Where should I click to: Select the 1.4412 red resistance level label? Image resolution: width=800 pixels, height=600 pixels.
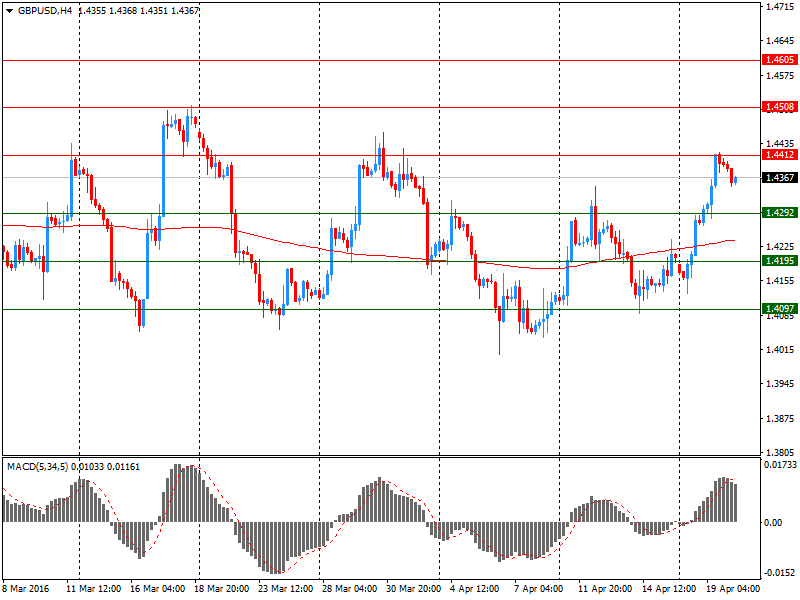[x=780, y=155]
